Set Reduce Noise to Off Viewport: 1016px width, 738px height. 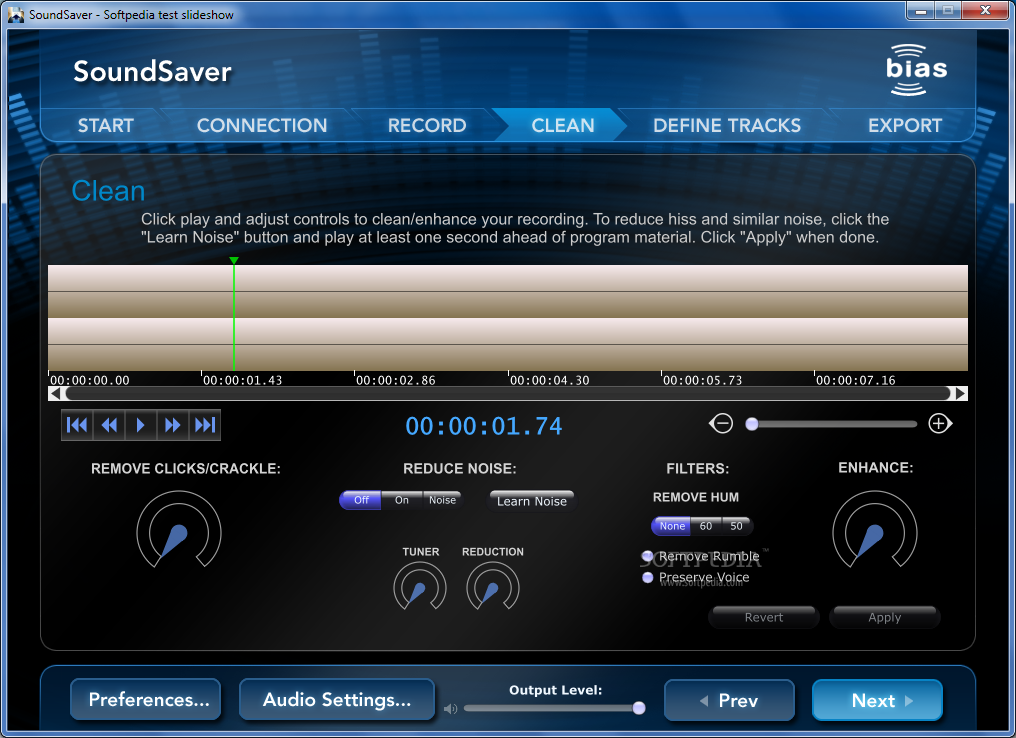click(x=361, y=500)
